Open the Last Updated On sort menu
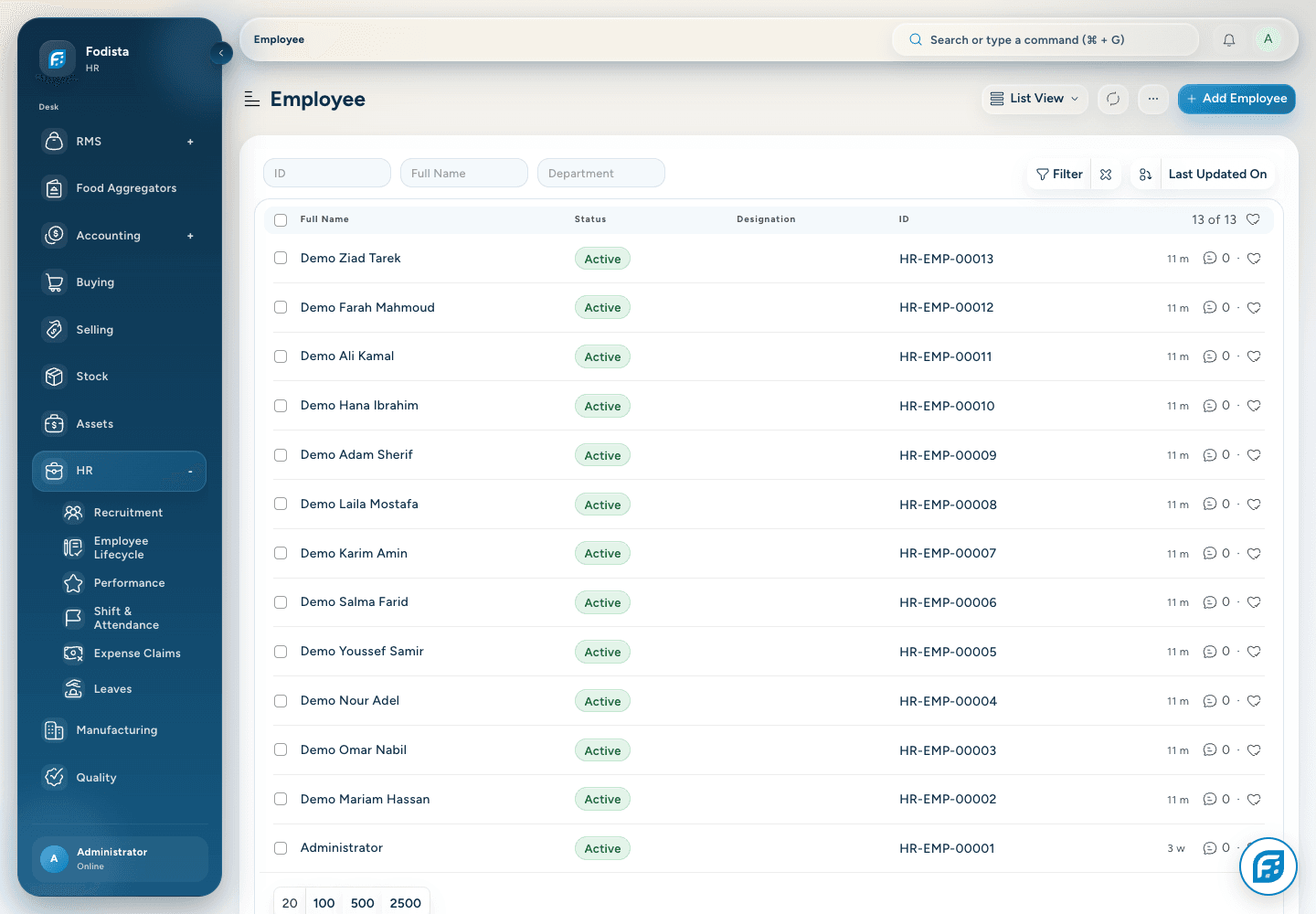The image size is (1316, 914). click(1217, 175)
